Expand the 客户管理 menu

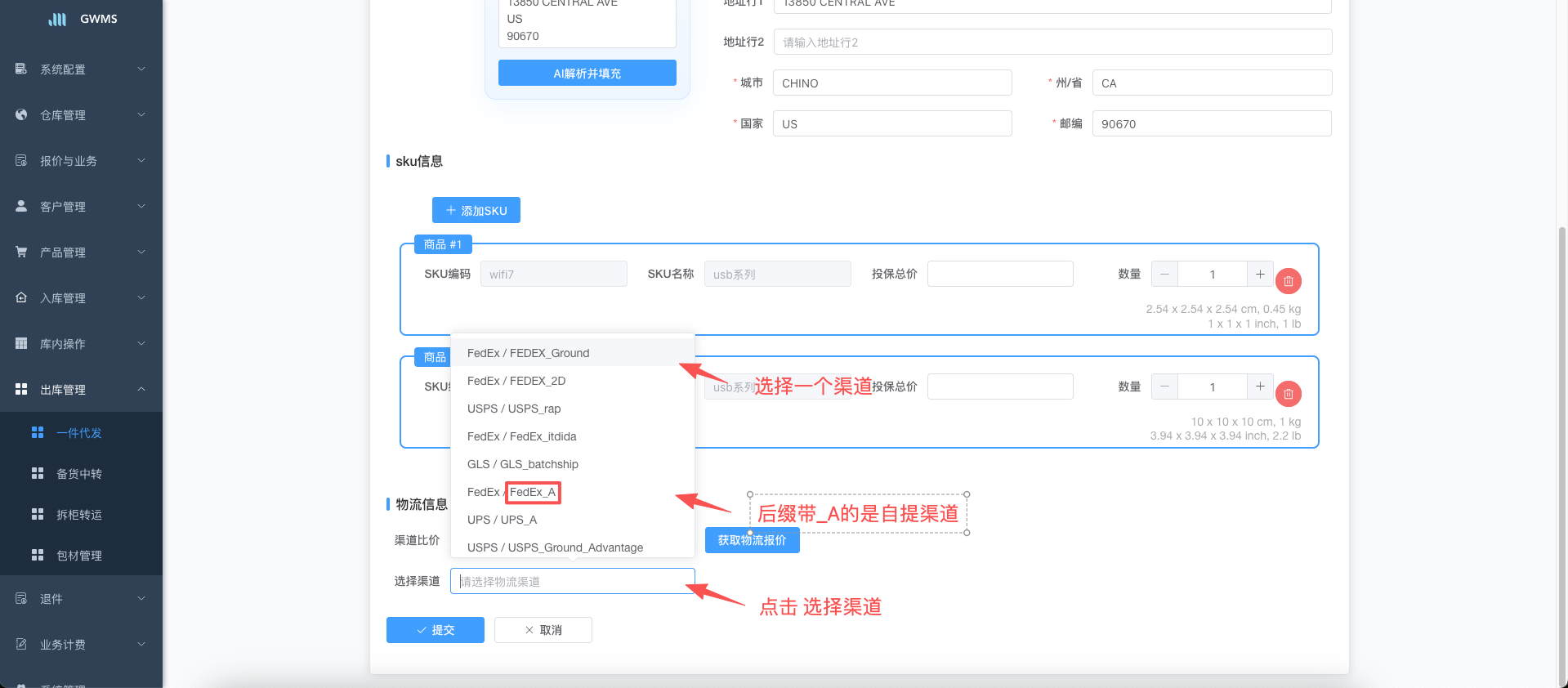point(141,207)
